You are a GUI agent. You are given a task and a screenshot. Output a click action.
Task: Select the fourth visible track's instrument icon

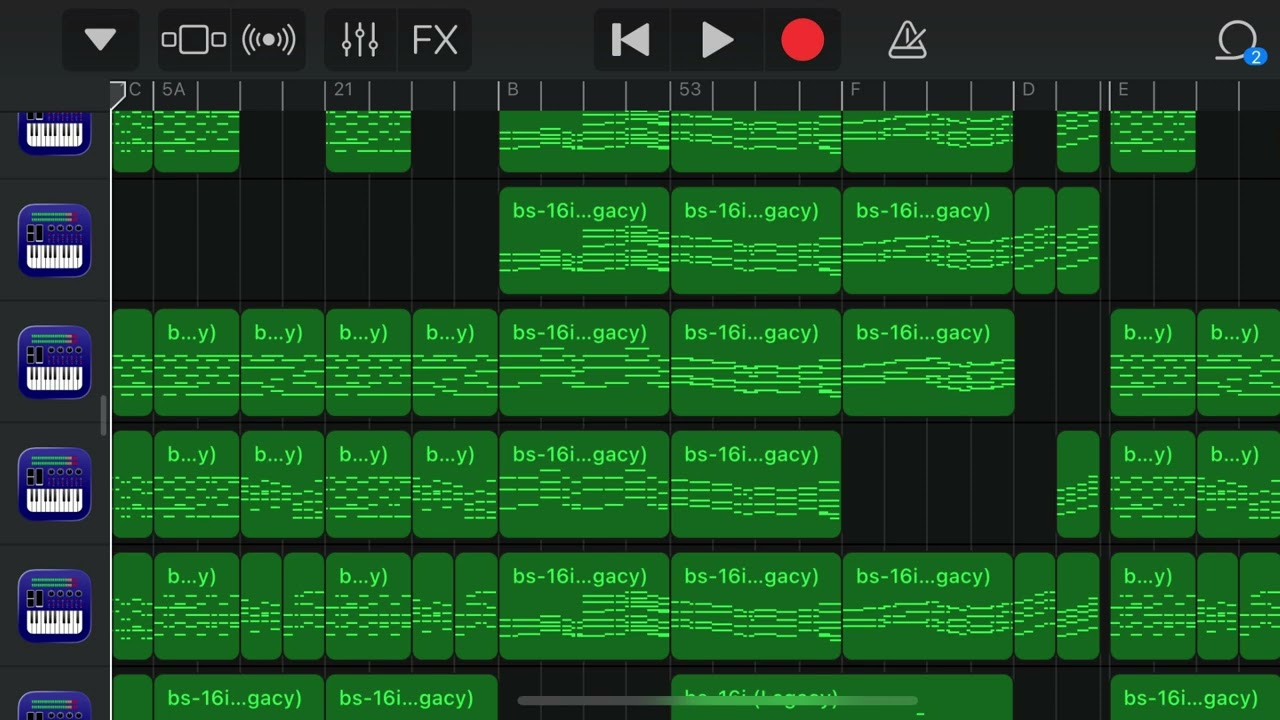[54, 484]
